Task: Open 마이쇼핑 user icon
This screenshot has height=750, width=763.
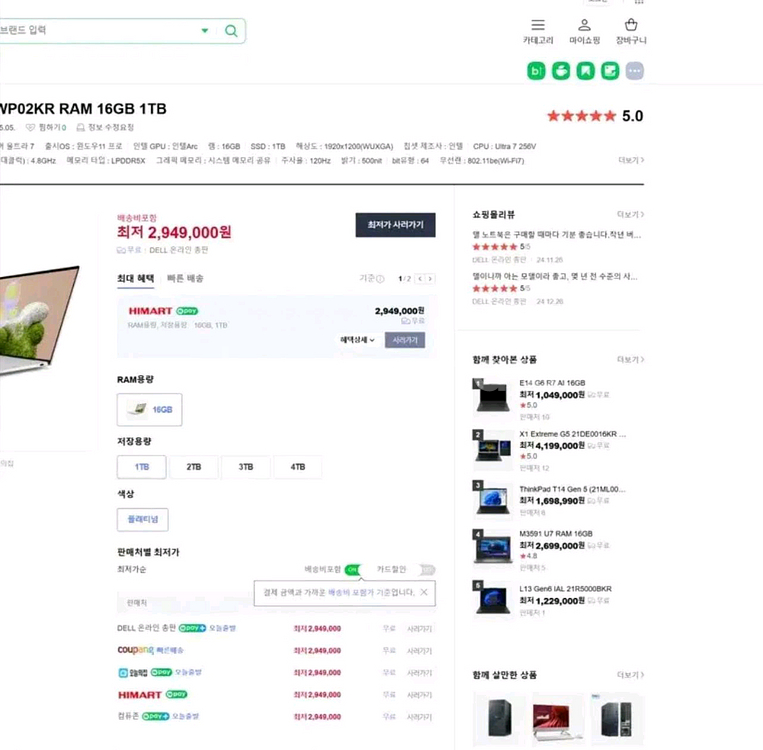Action: (x=584, y=32)
